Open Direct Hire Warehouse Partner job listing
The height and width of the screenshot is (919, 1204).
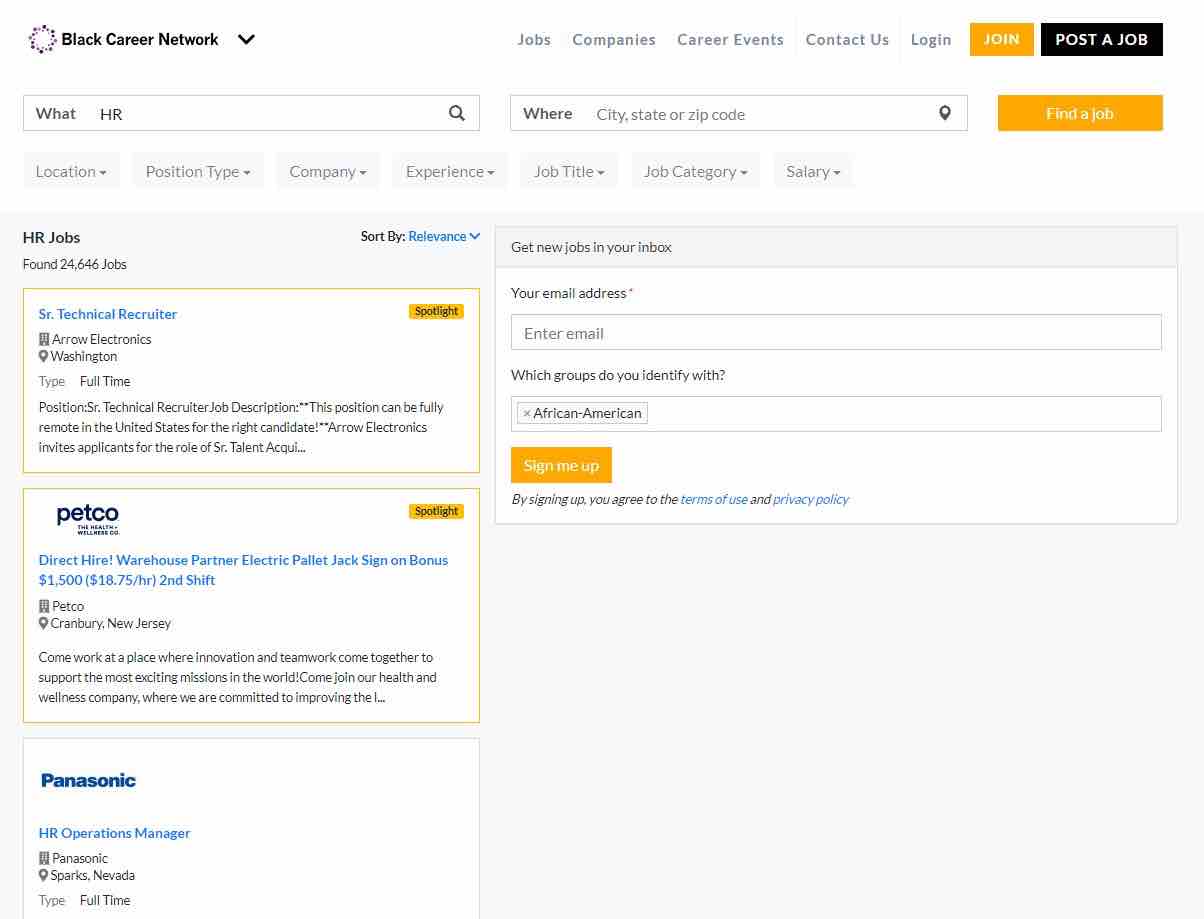tap(243, 570)
